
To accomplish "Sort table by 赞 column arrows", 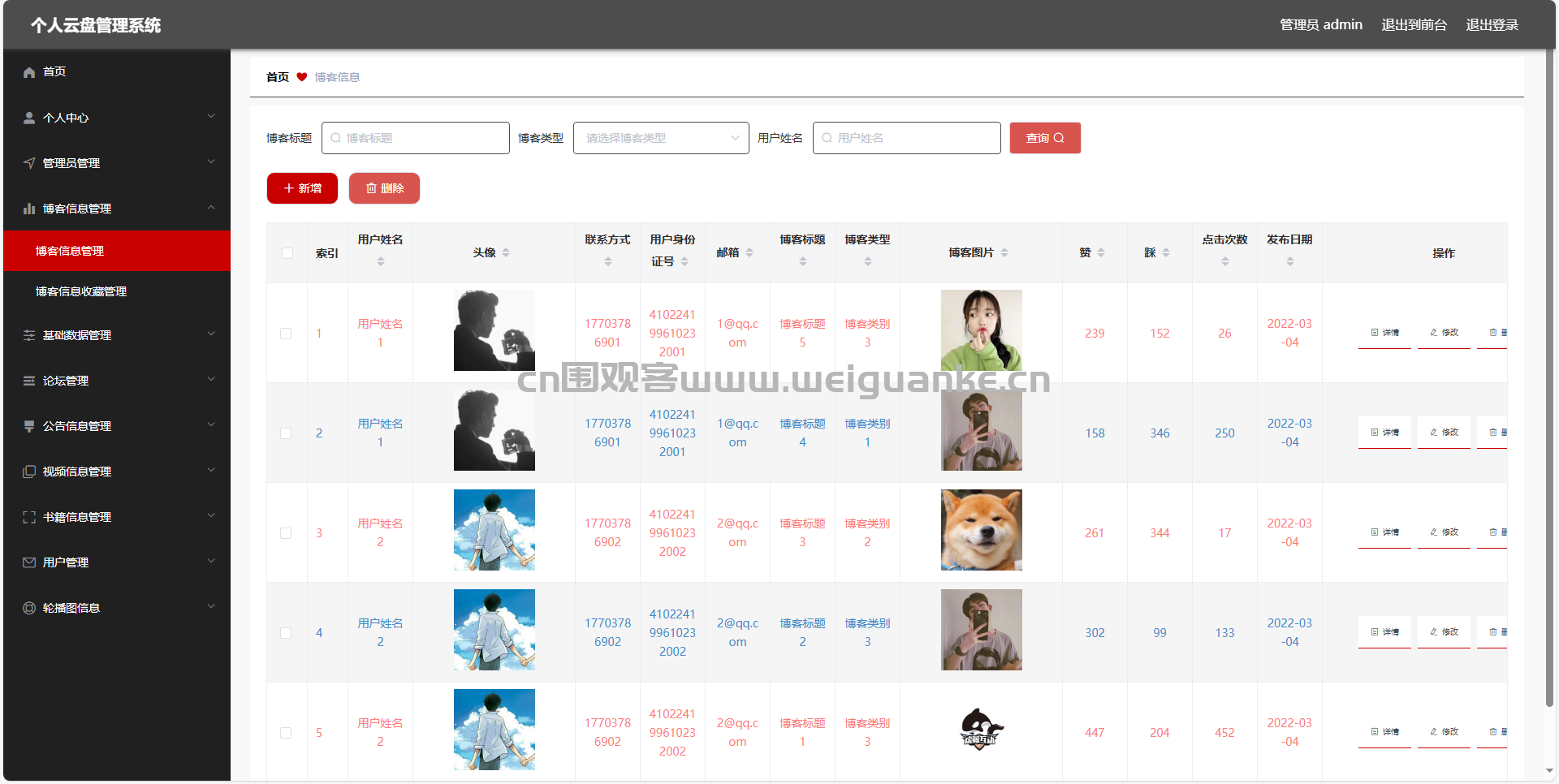I will 1101,252.
